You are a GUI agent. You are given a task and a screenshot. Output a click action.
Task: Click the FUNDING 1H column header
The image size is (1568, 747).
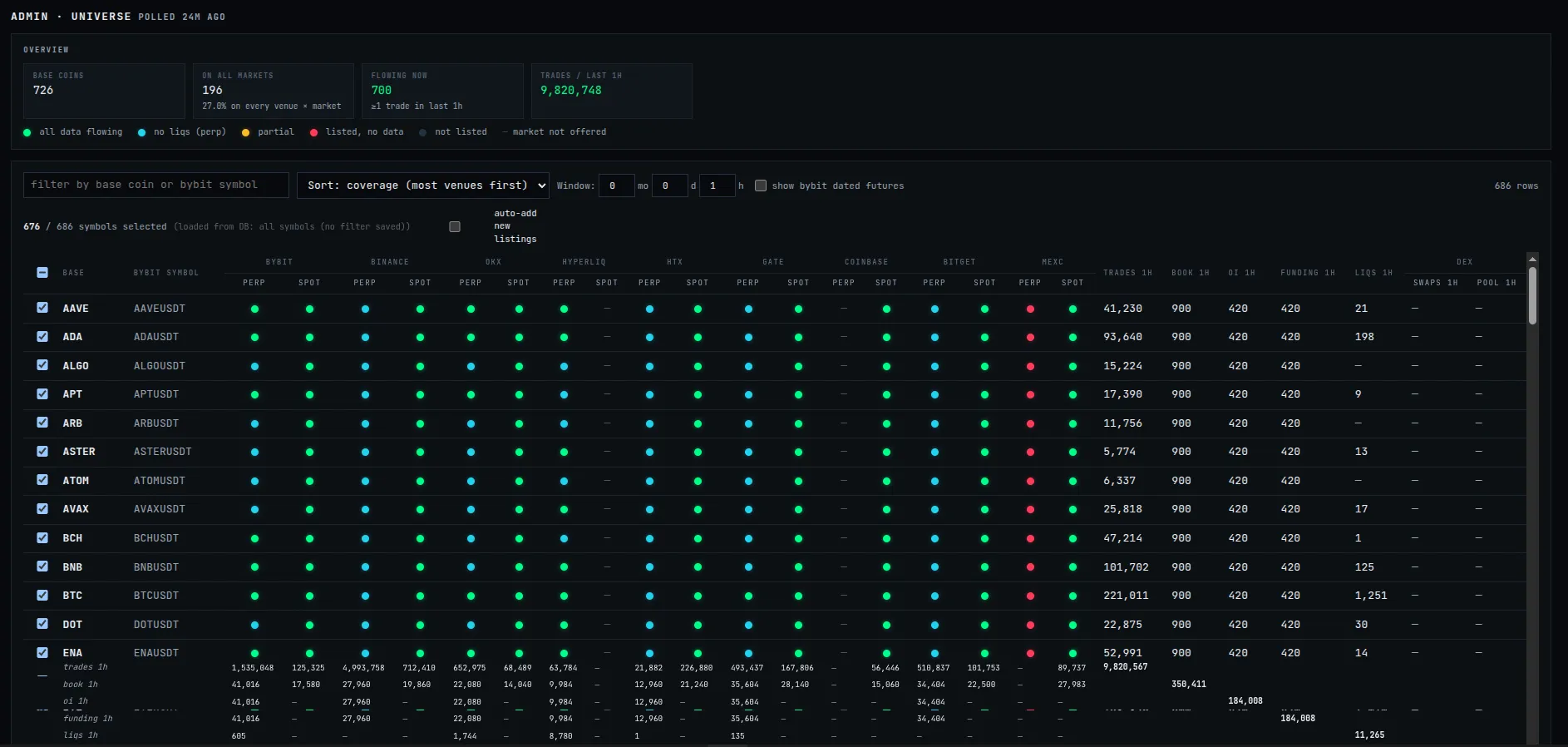click(1308, 273)
